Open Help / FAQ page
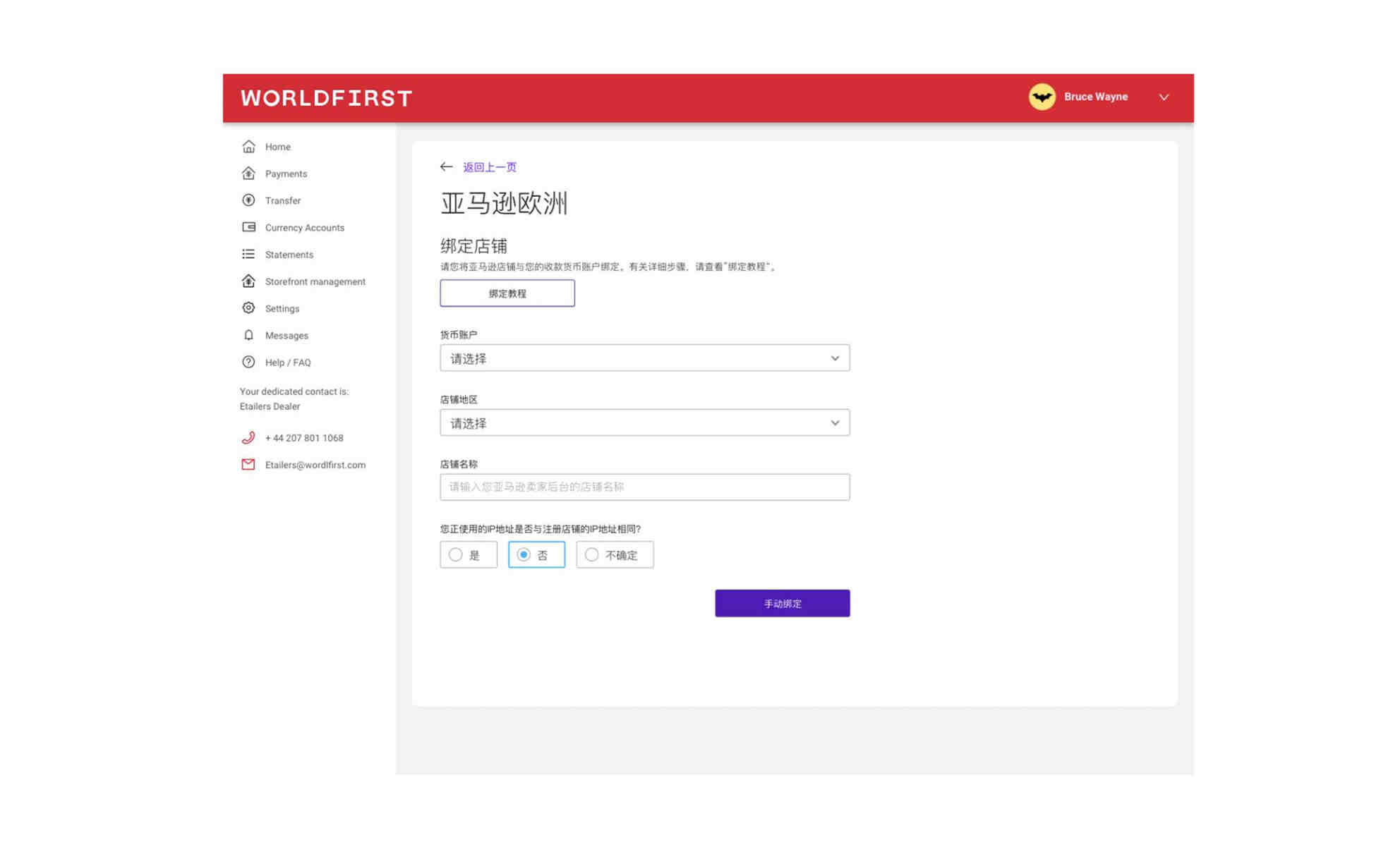 click(287, 362)
